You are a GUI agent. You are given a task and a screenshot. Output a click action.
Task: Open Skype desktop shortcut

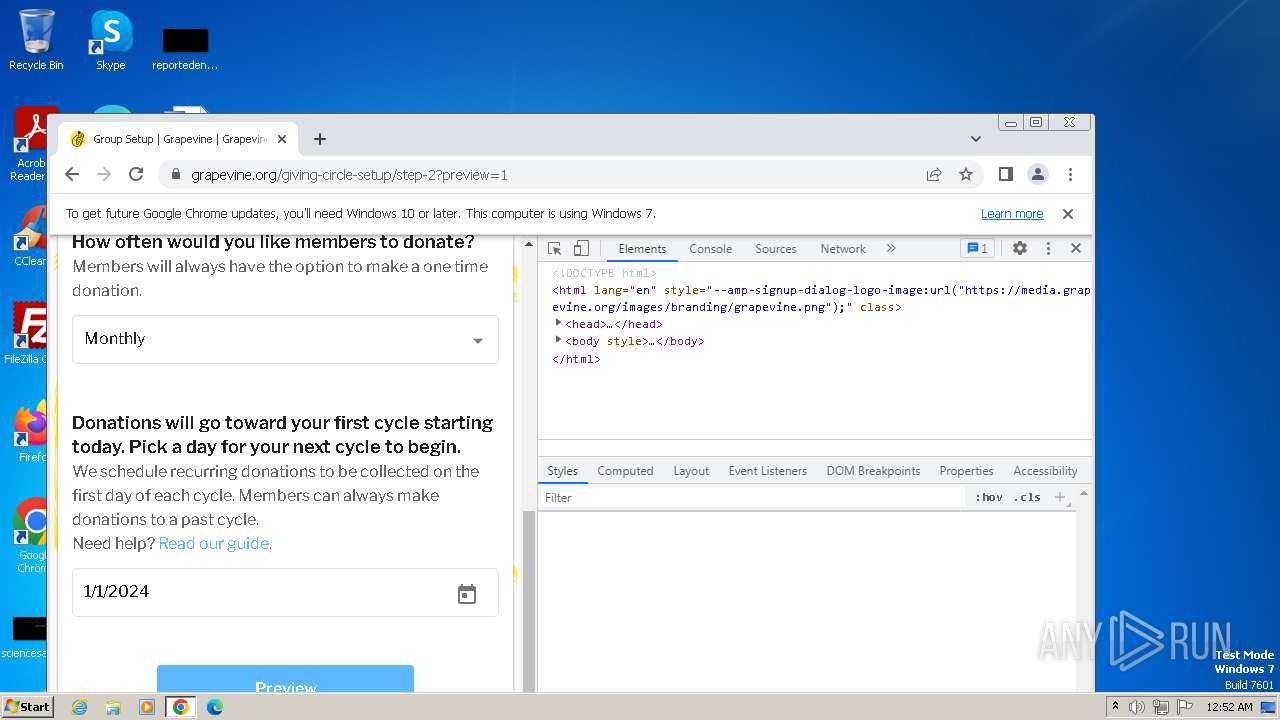(111, 40)
